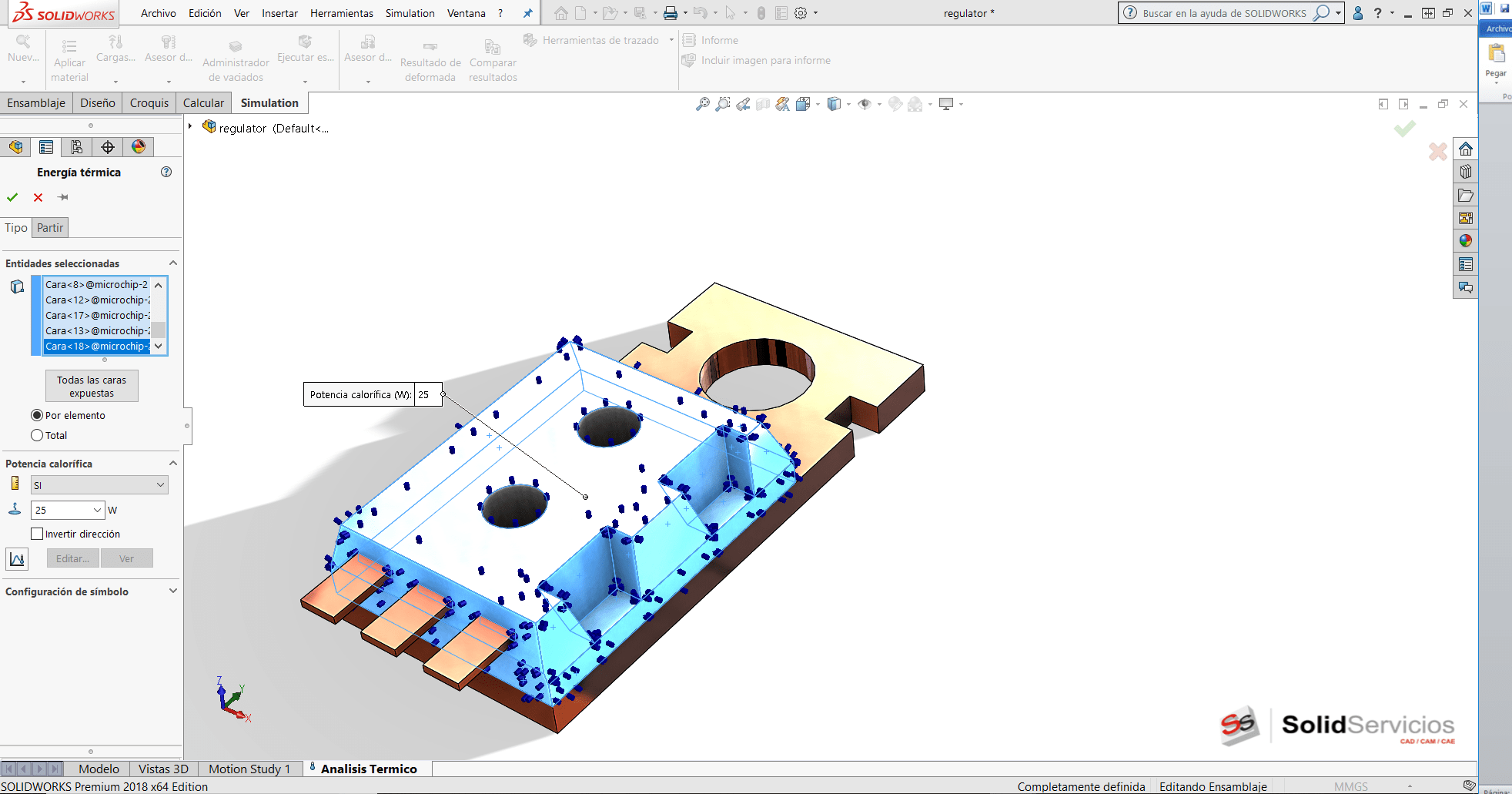Click the Todas las caras expuestas button
The image size is (1512, 794).
click(x=92, y=385)
